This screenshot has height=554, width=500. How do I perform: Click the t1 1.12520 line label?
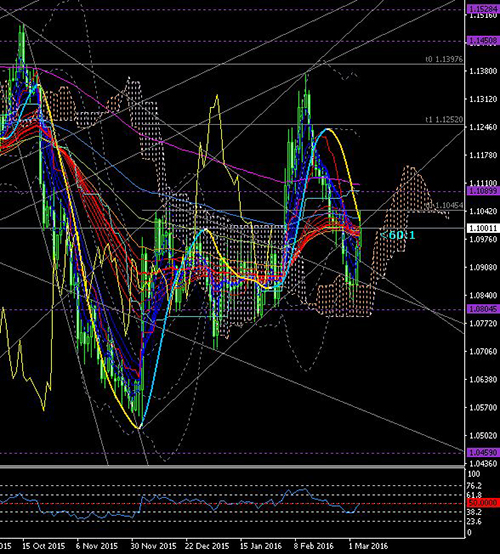coord(444,120)
